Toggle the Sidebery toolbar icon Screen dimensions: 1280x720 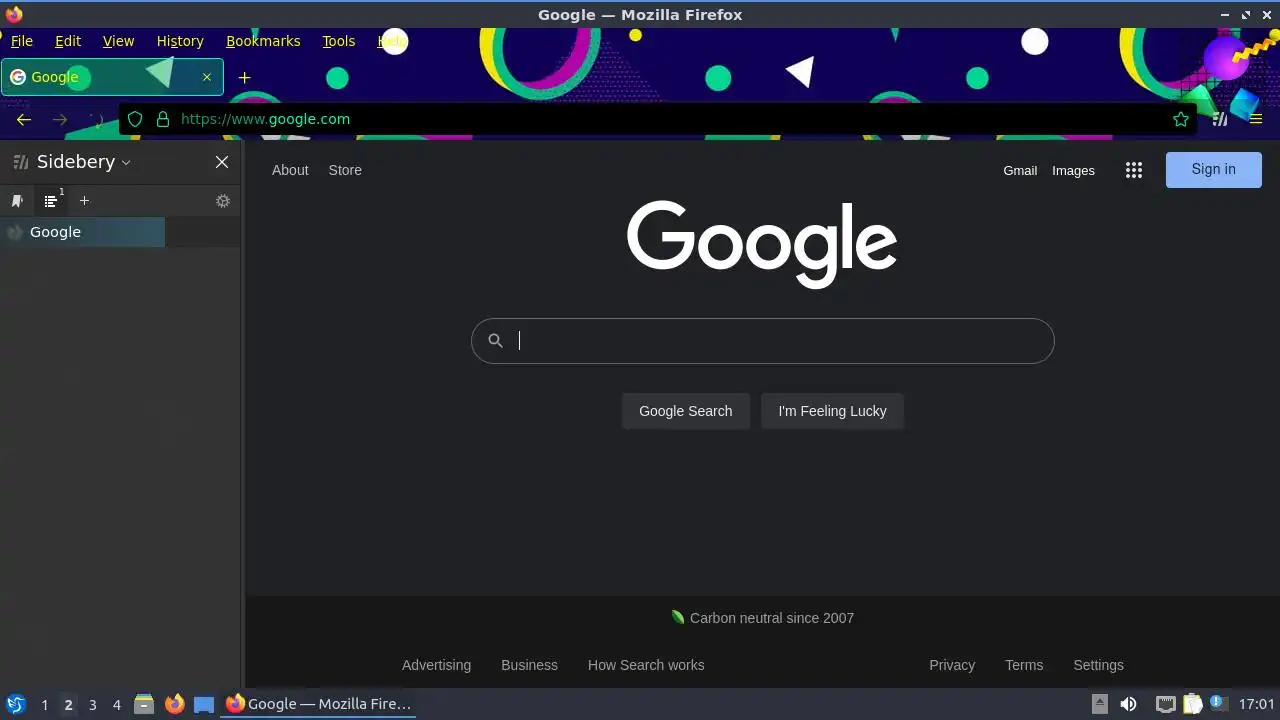(x=1220, y=119)
